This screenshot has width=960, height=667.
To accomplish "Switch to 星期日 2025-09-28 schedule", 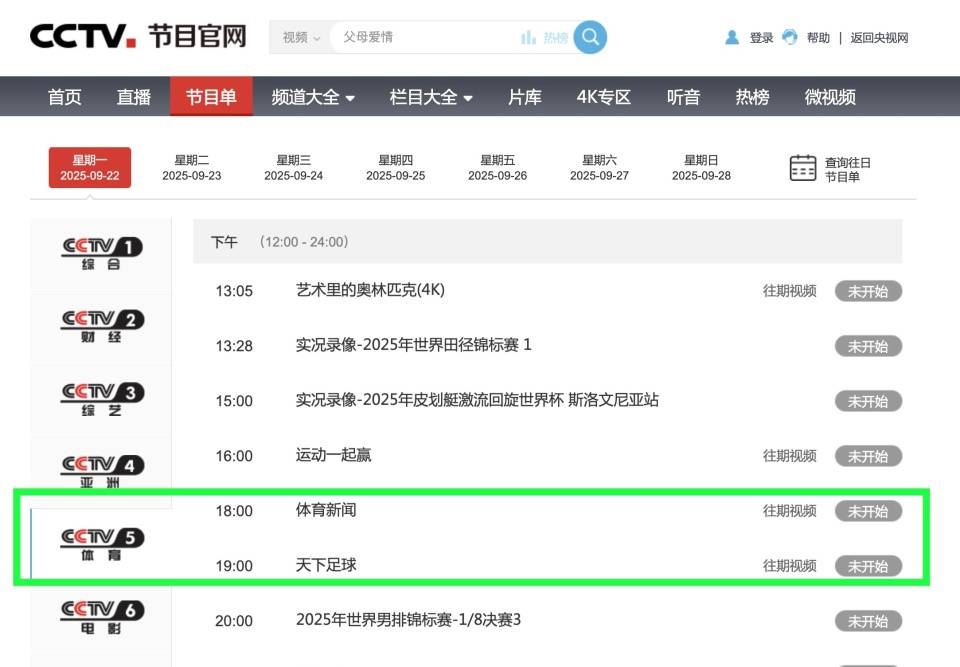I will tap(701, 168).
